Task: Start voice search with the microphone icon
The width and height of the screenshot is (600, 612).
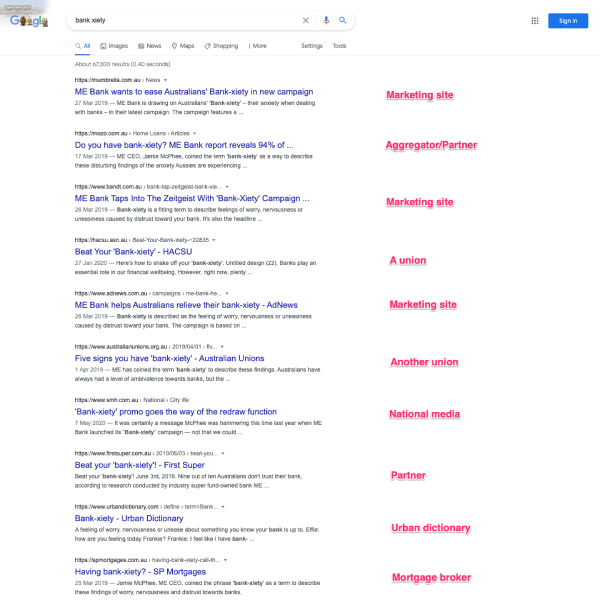Action: click(x=325, y=20)
